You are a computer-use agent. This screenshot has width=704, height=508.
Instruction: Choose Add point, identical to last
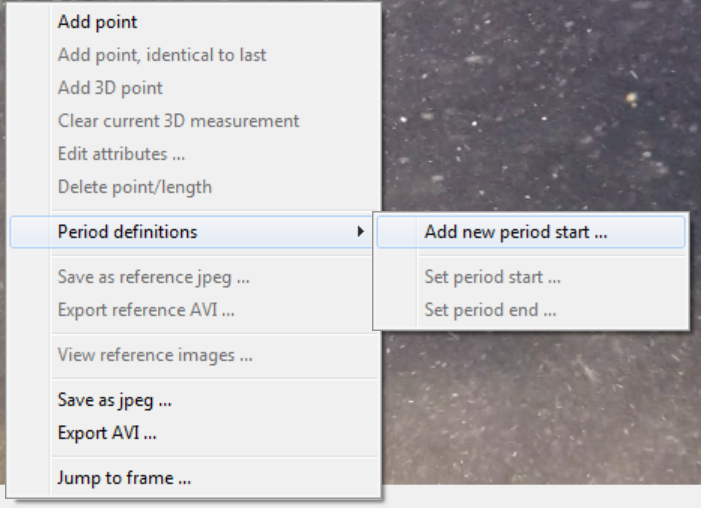pos(162,55)
